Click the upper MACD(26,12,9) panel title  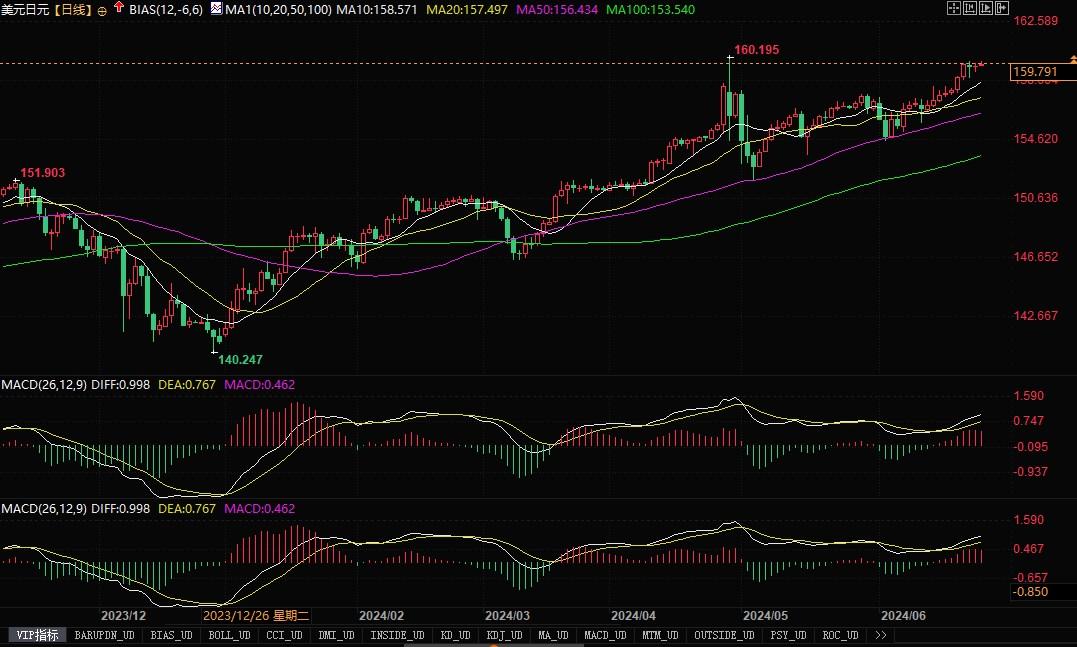click(x=44, y=385)
